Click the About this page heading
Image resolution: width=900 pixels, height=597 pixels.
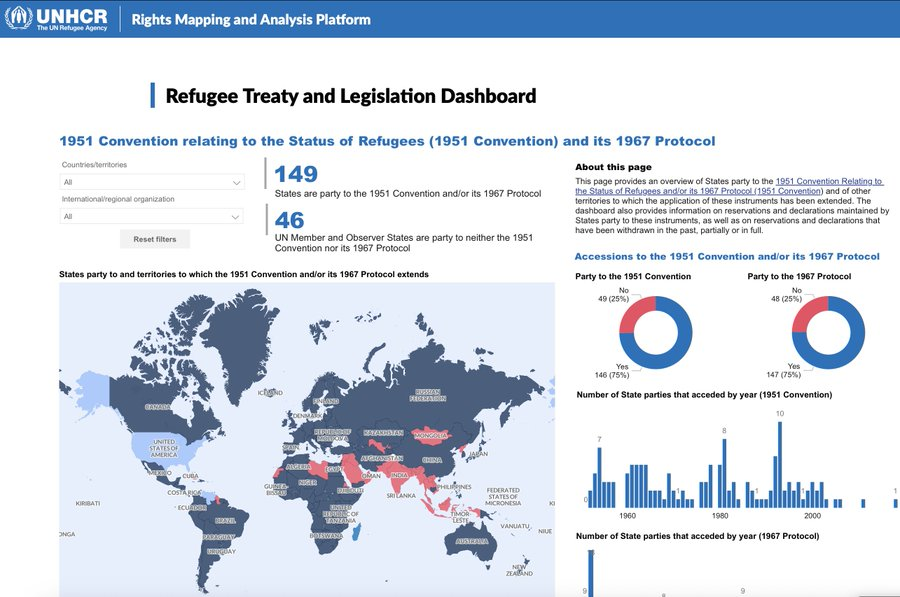(x=613, y=167)
